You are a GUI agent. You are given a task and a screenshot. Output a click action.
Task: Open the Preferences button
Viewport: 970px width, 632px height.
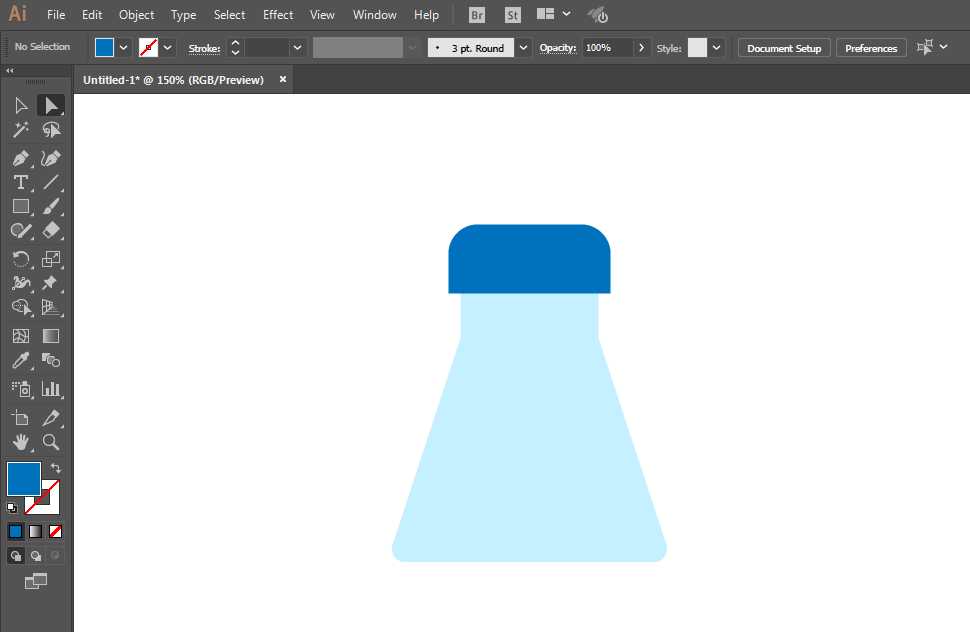pos(871,48)
